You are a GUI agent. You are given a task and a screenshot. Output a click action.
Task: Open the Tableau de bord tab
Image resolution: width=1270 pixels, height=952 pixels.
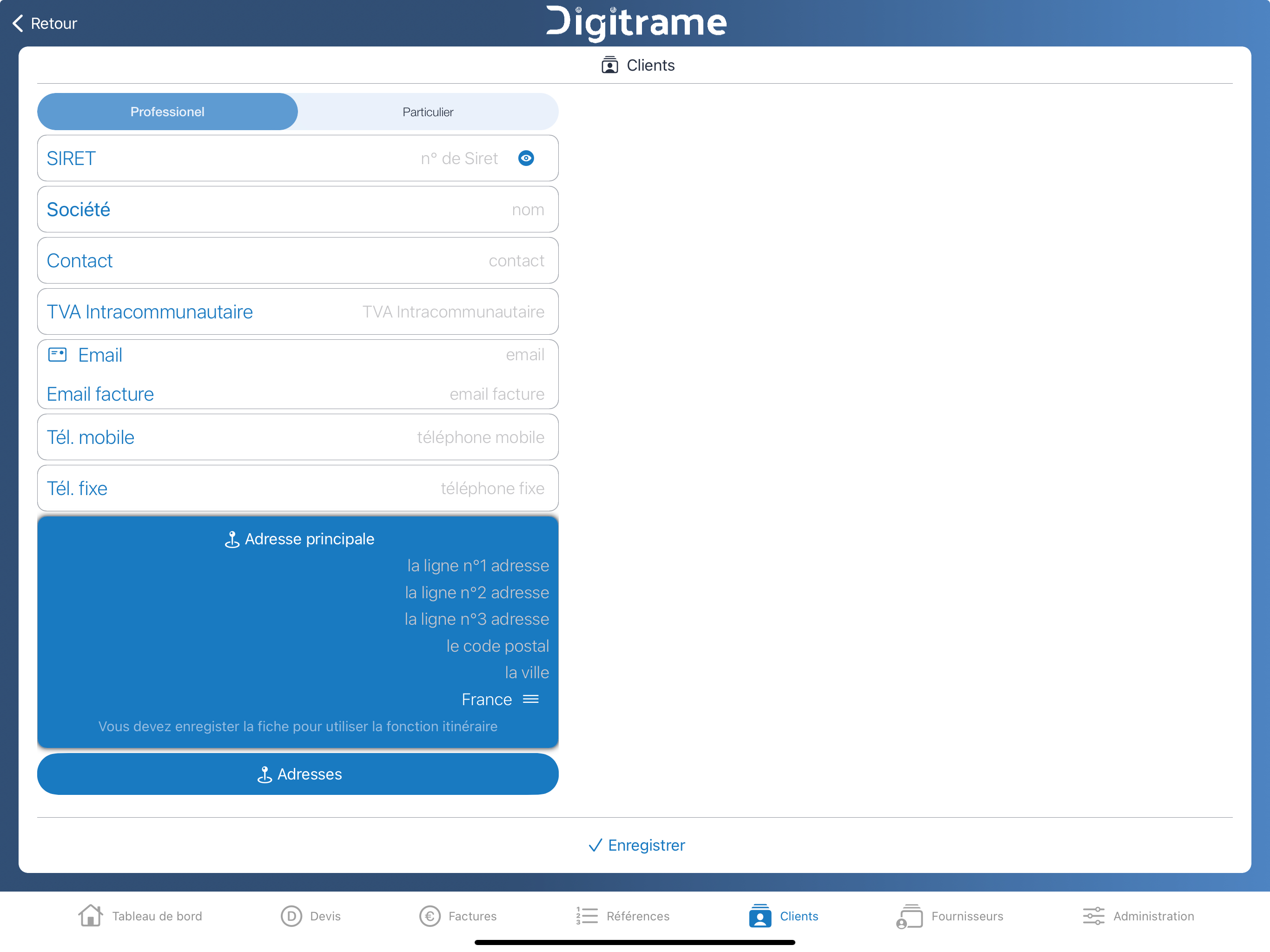coord(140,916)
